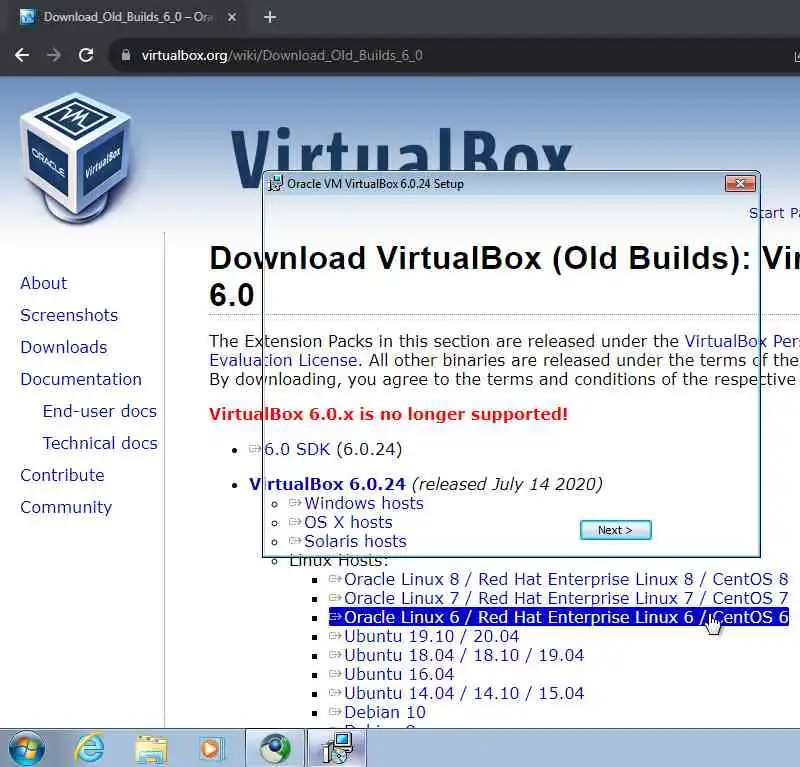Image resolution: width=800 pixels, height=767 pixels.
Task: Click the VirtualBox cube logo
Action: (x=75, y=157)
